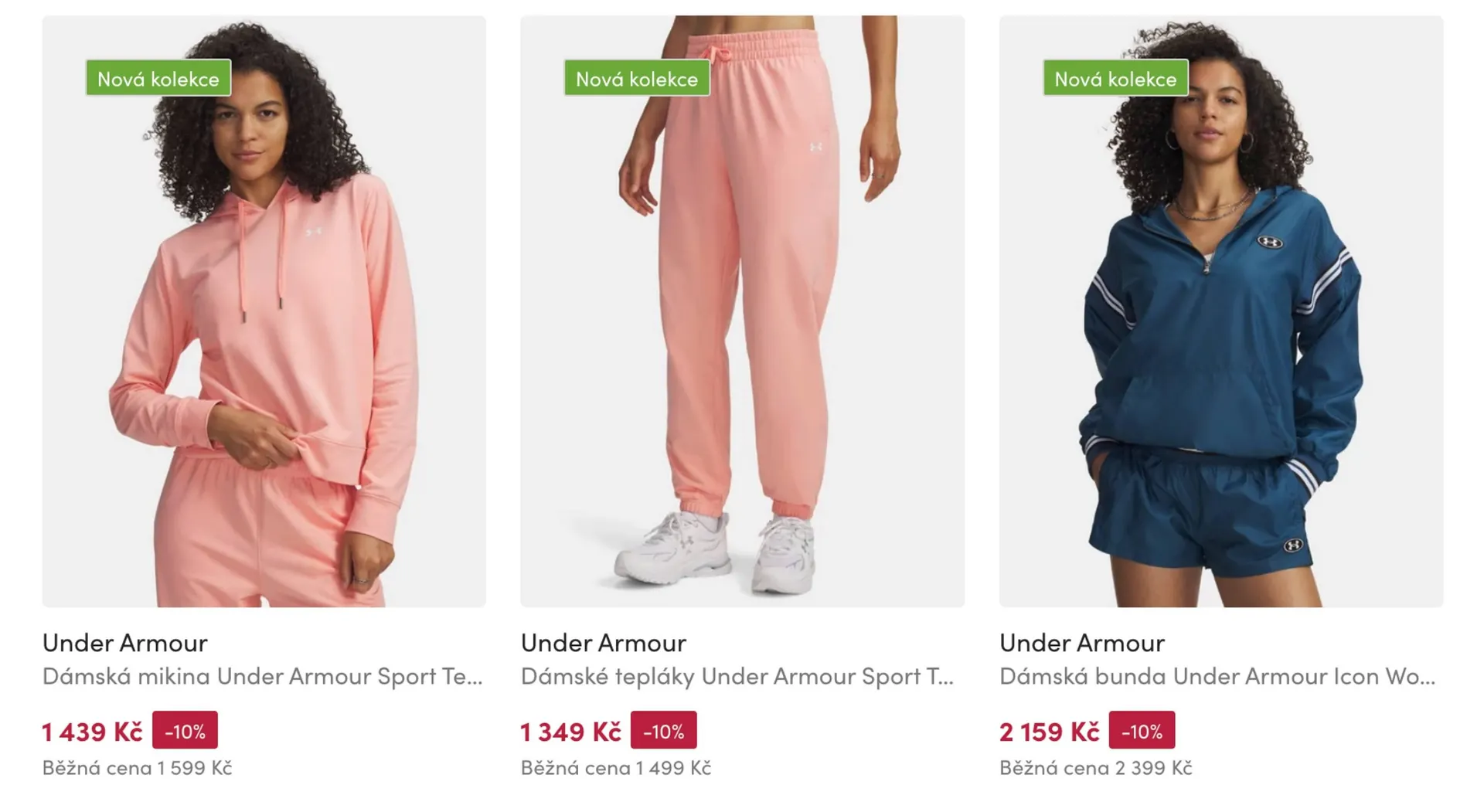Click 'Běžná cena 2 399 Kč' text

pyautogui.click(x=1095, y=768)
